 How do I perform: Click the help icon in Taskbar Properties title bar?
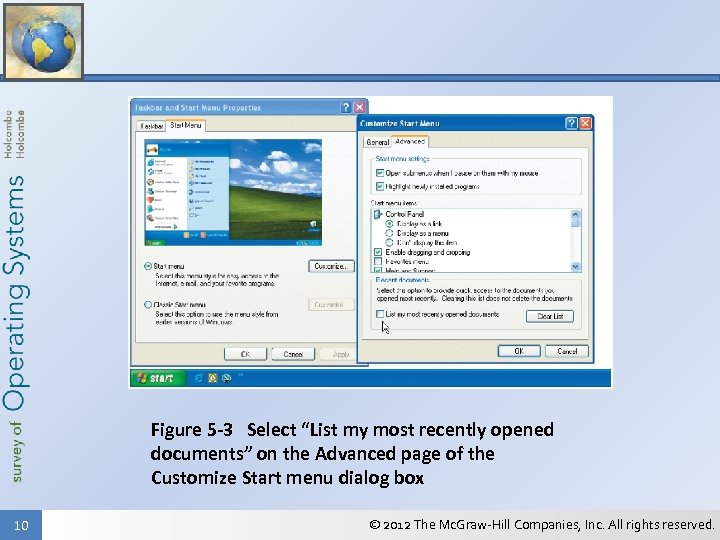click(346, 107)
